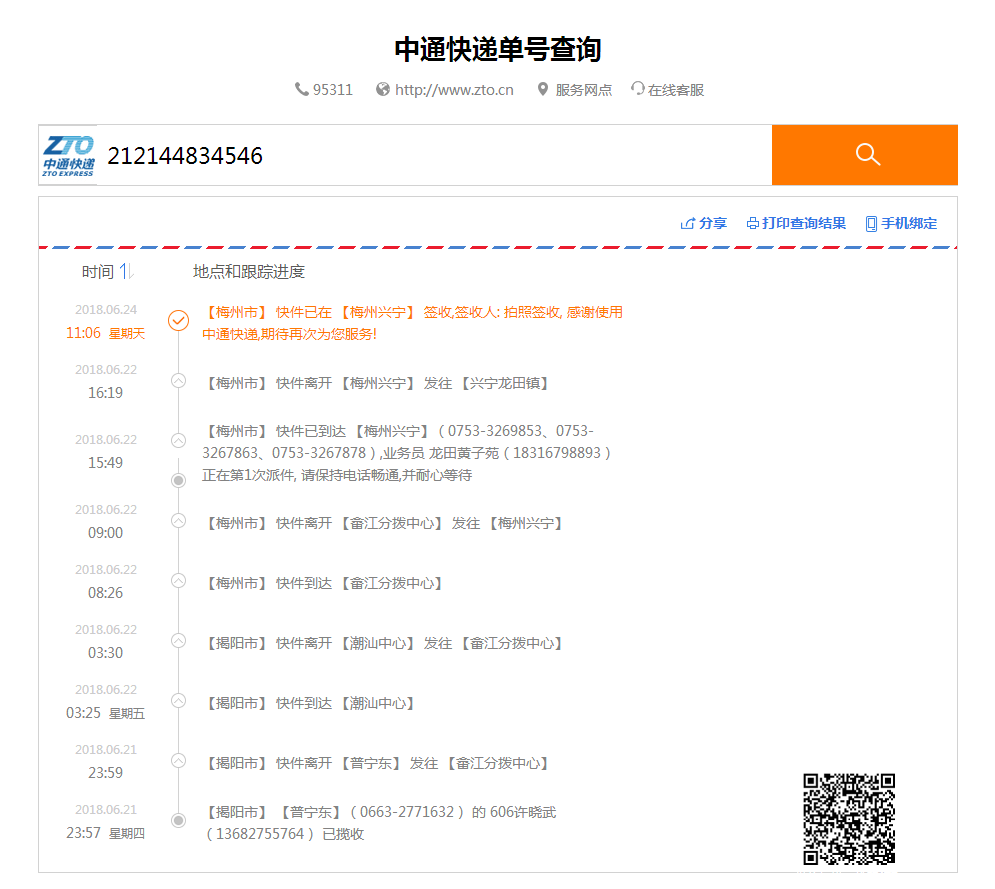Click timeline marker for 09:00 entry

click(x=179, y=521)
